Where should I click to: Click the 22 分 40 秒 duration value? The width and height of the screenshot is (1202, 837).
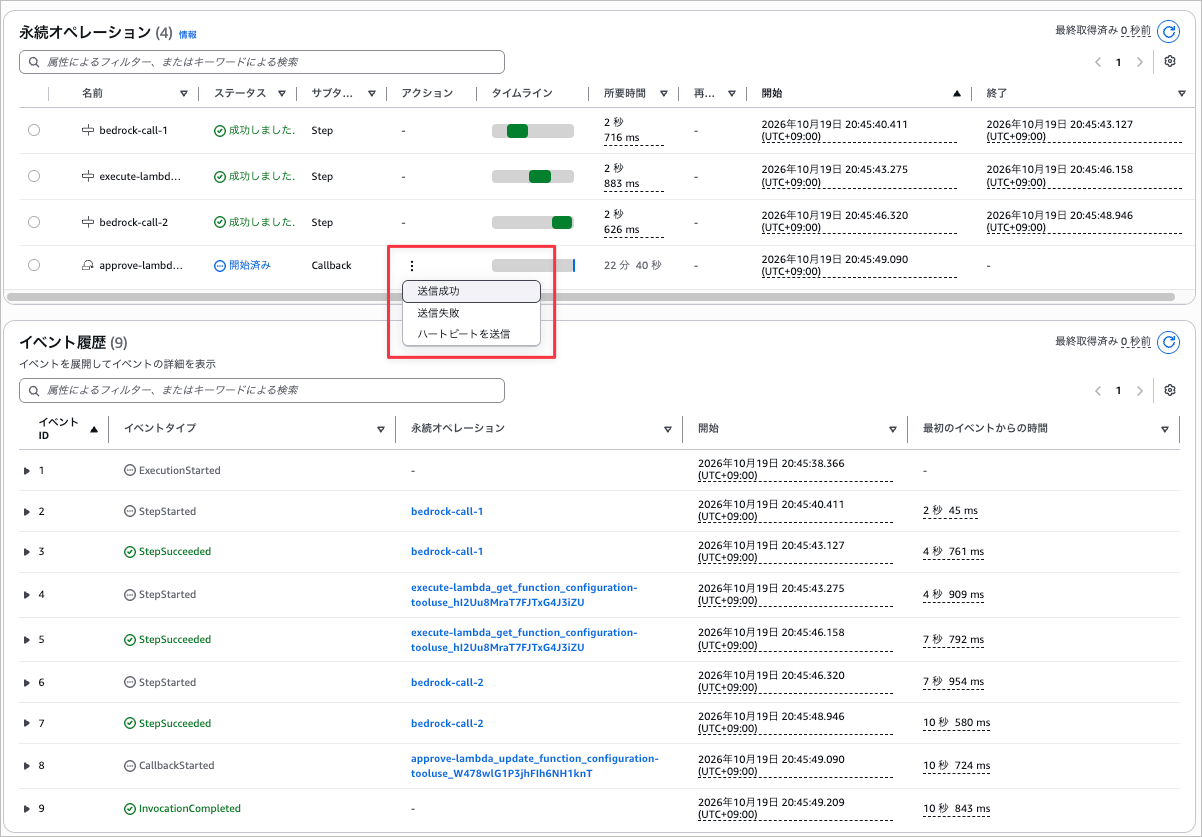tap(632, 266)
